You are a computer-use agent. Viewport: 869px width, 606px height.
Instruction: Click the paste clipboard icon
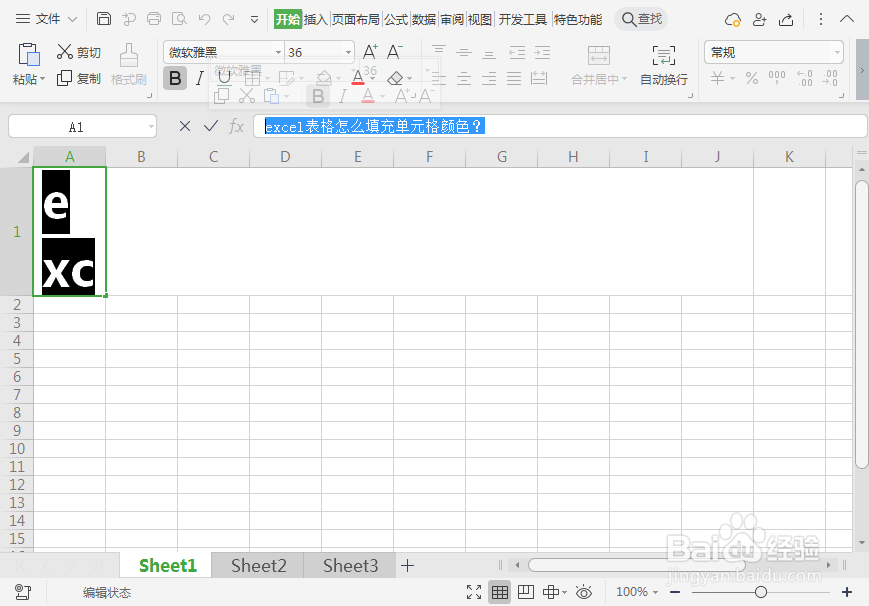click(29, 55)
